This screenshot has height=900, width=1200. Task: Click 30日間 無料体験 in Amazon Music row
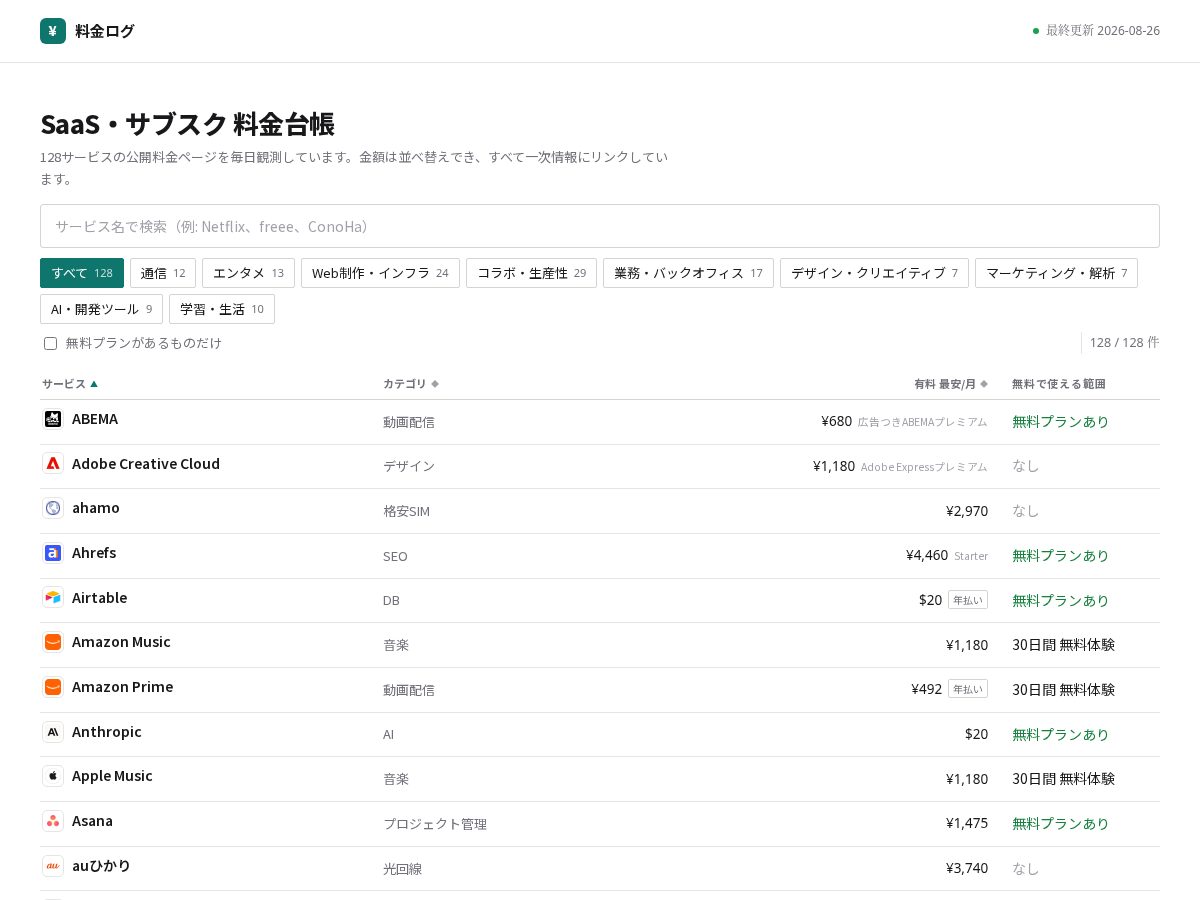pyautogui.click(x=1063, y=645)
